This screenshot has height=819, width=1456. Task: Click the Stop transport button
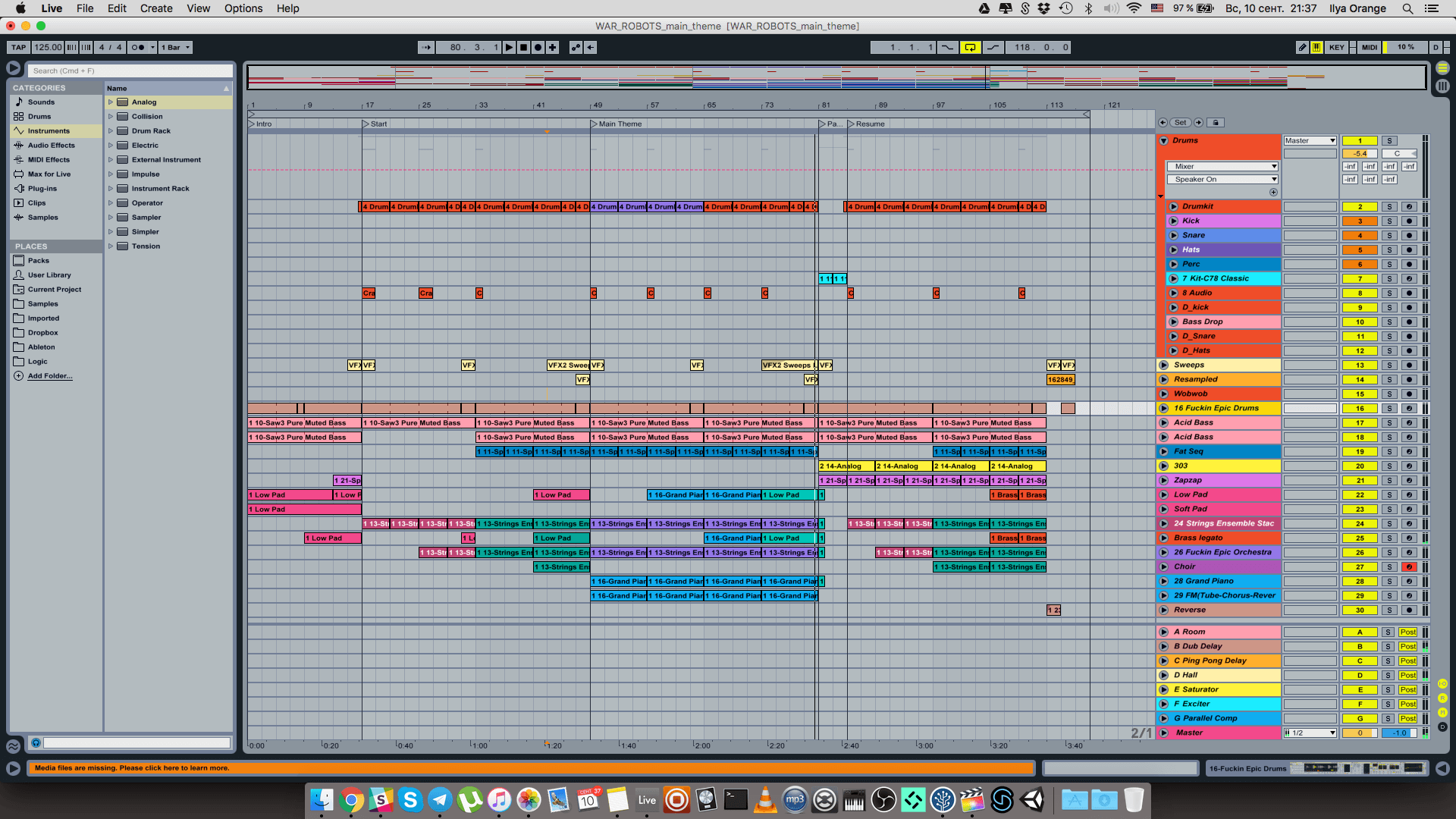[523, 47]
